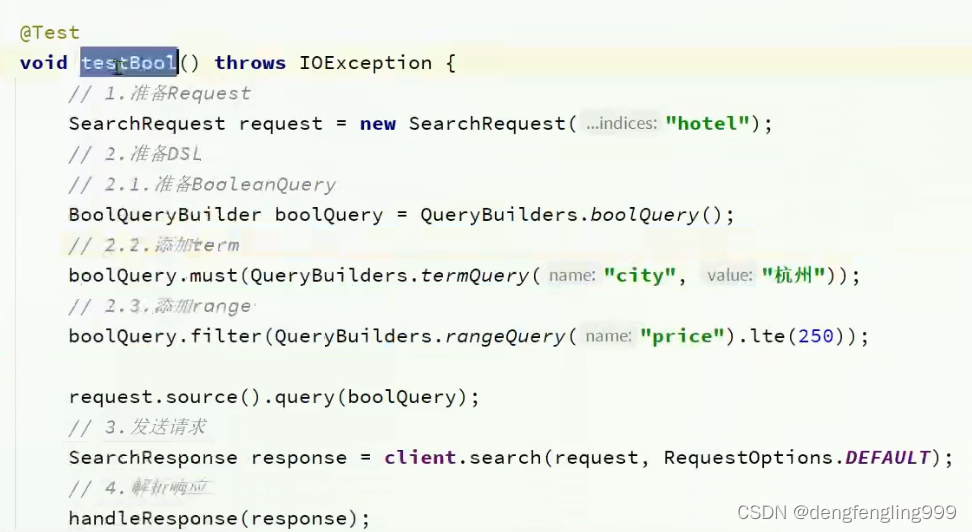Click the "2.1" BooleanQuery comment line
Viewport: 972px width, 532px height.
click(x=202, y=185)
